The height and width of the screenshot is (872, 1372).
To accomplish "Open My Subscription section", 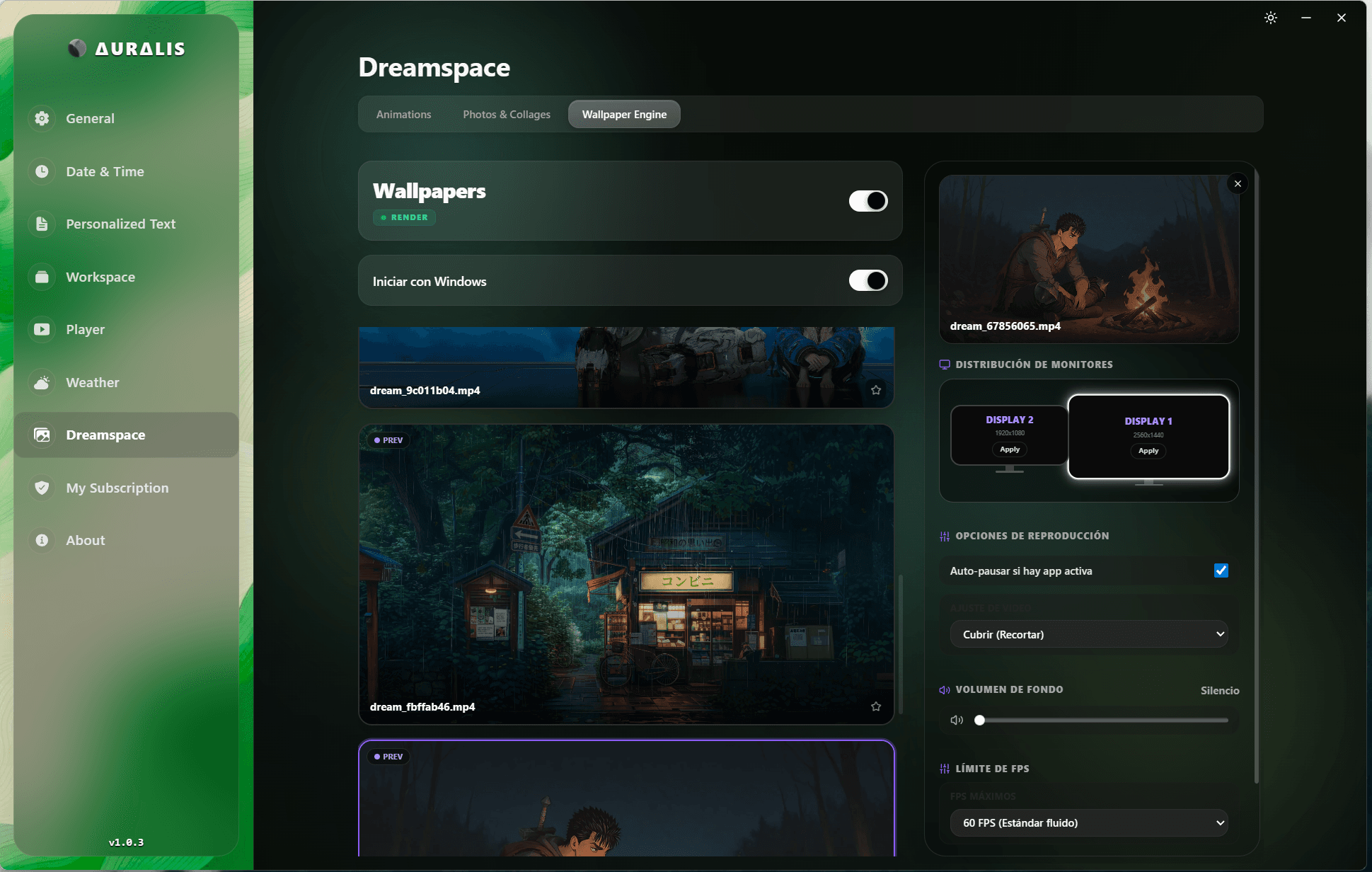I will point(126,488).
